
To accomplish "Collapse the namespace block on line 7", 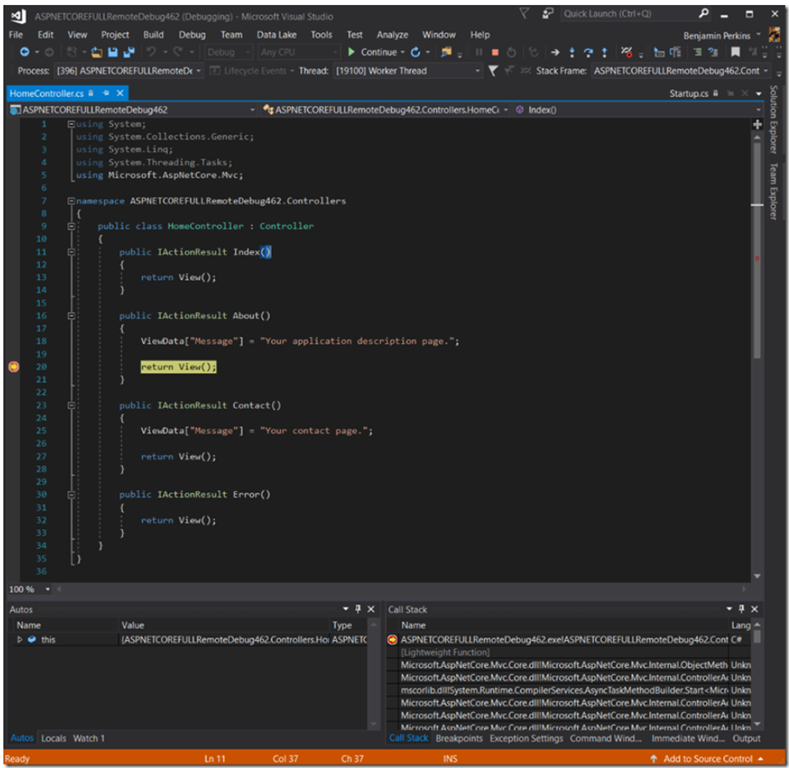I will tap(71, 201).
